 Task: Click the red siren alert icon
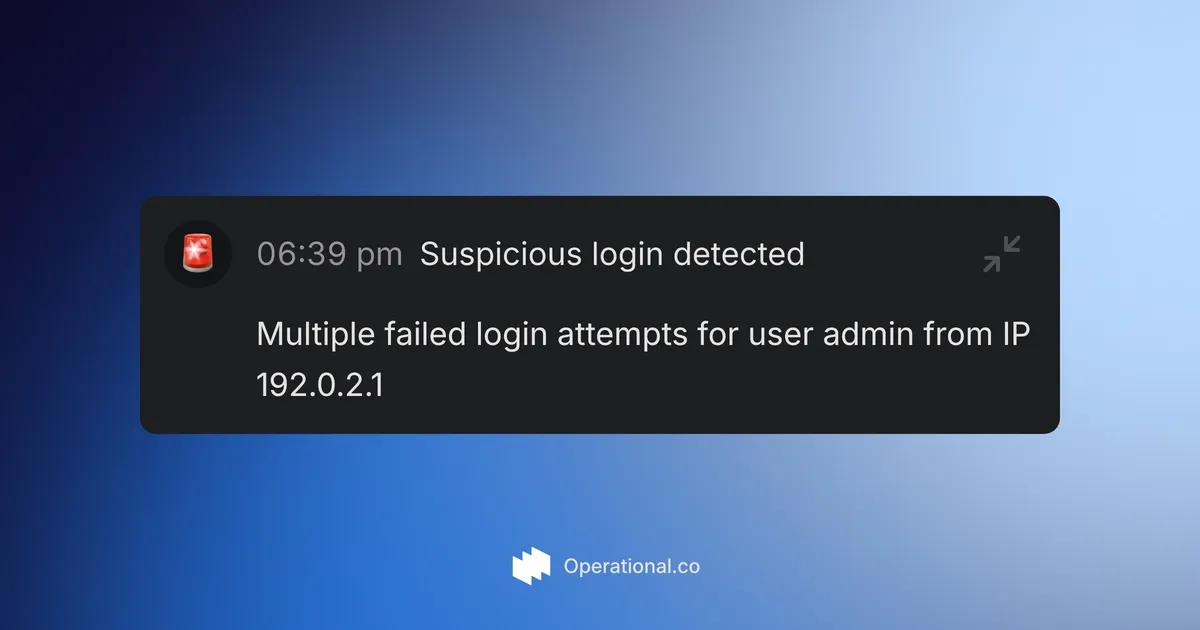click(197, 254)
